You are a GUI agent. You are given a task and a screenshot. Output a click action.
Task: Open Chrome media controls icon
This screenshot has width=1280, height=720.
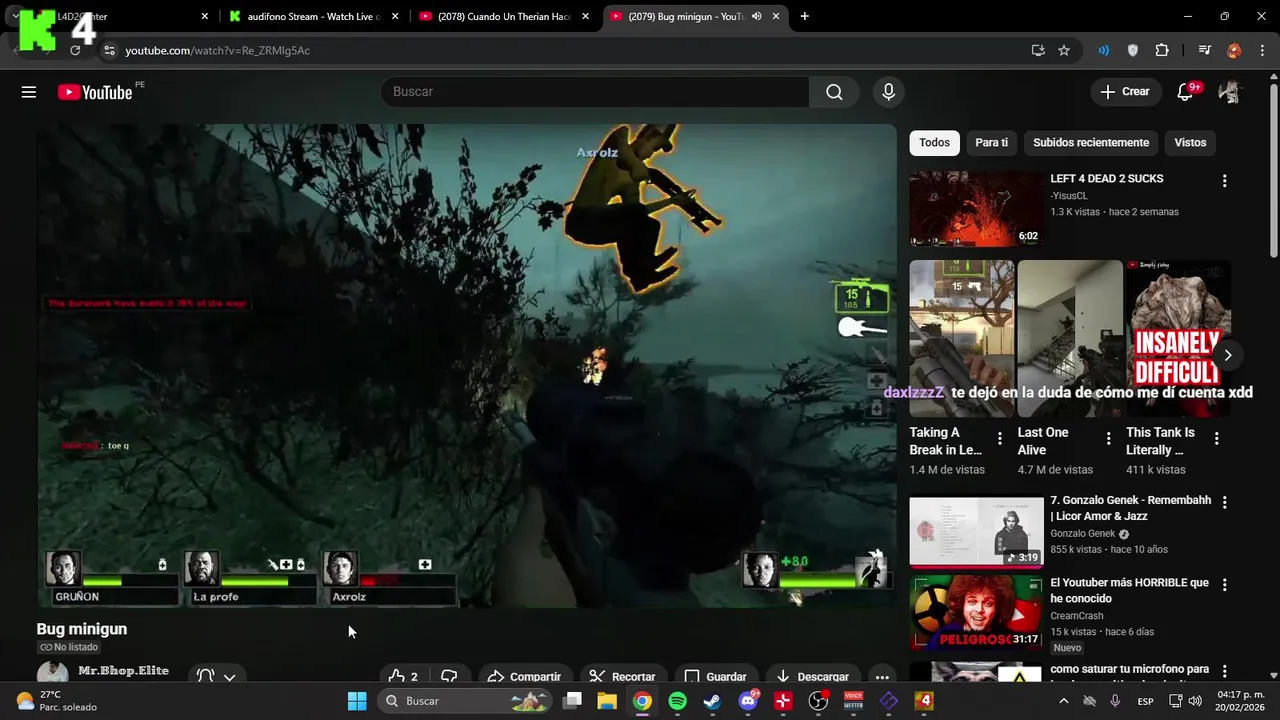click(x=1205, y=50)
